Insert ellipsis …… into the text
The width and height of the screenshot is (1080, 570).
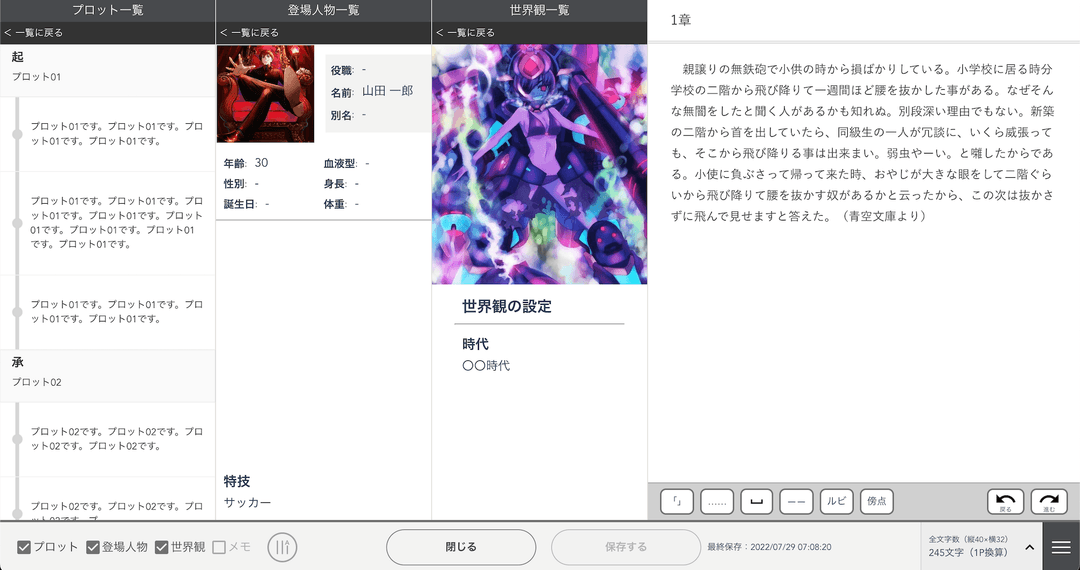point(717,501)
